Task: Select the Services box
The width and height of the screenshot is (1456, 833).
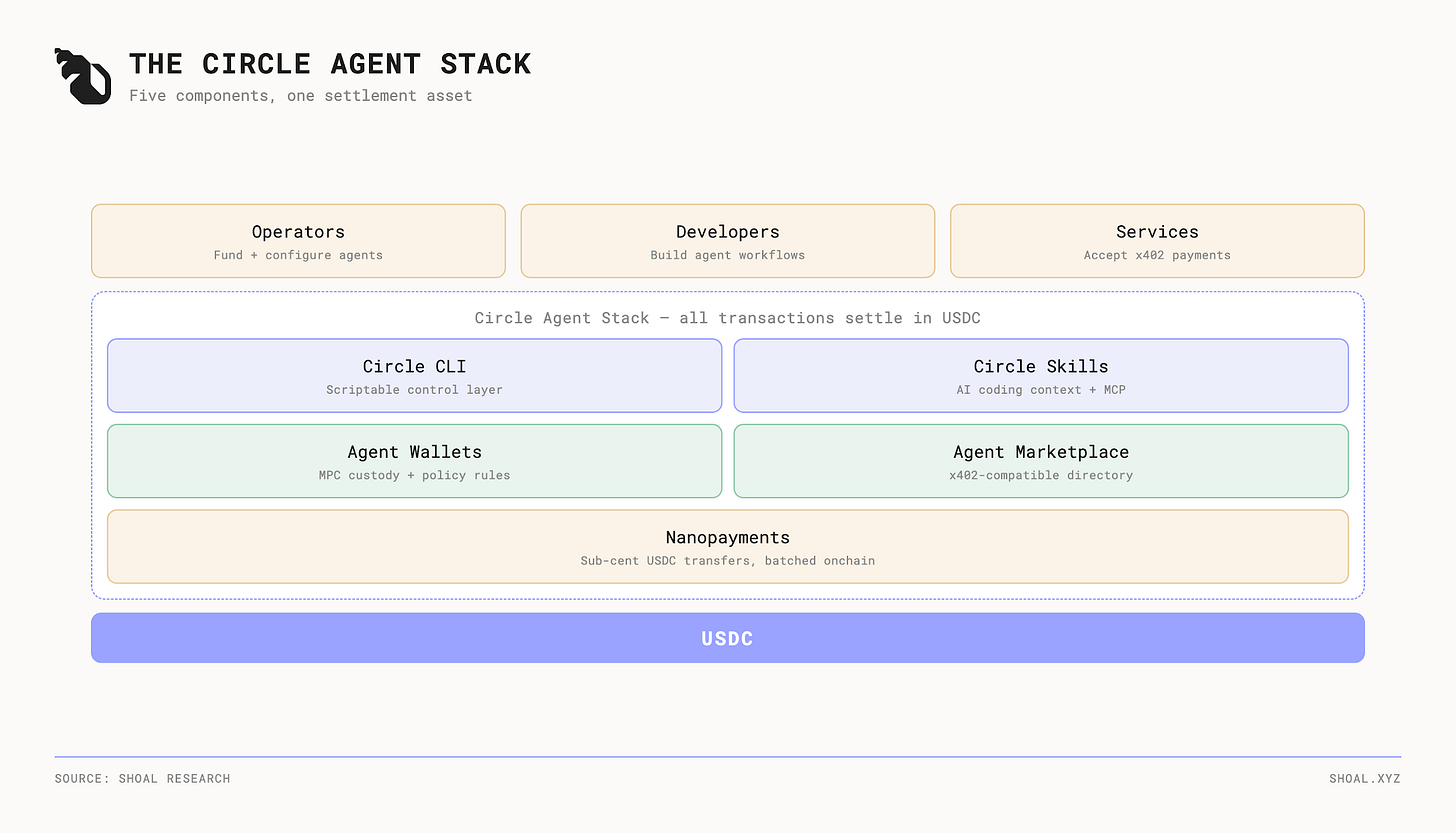Action: pos(1157,241)
